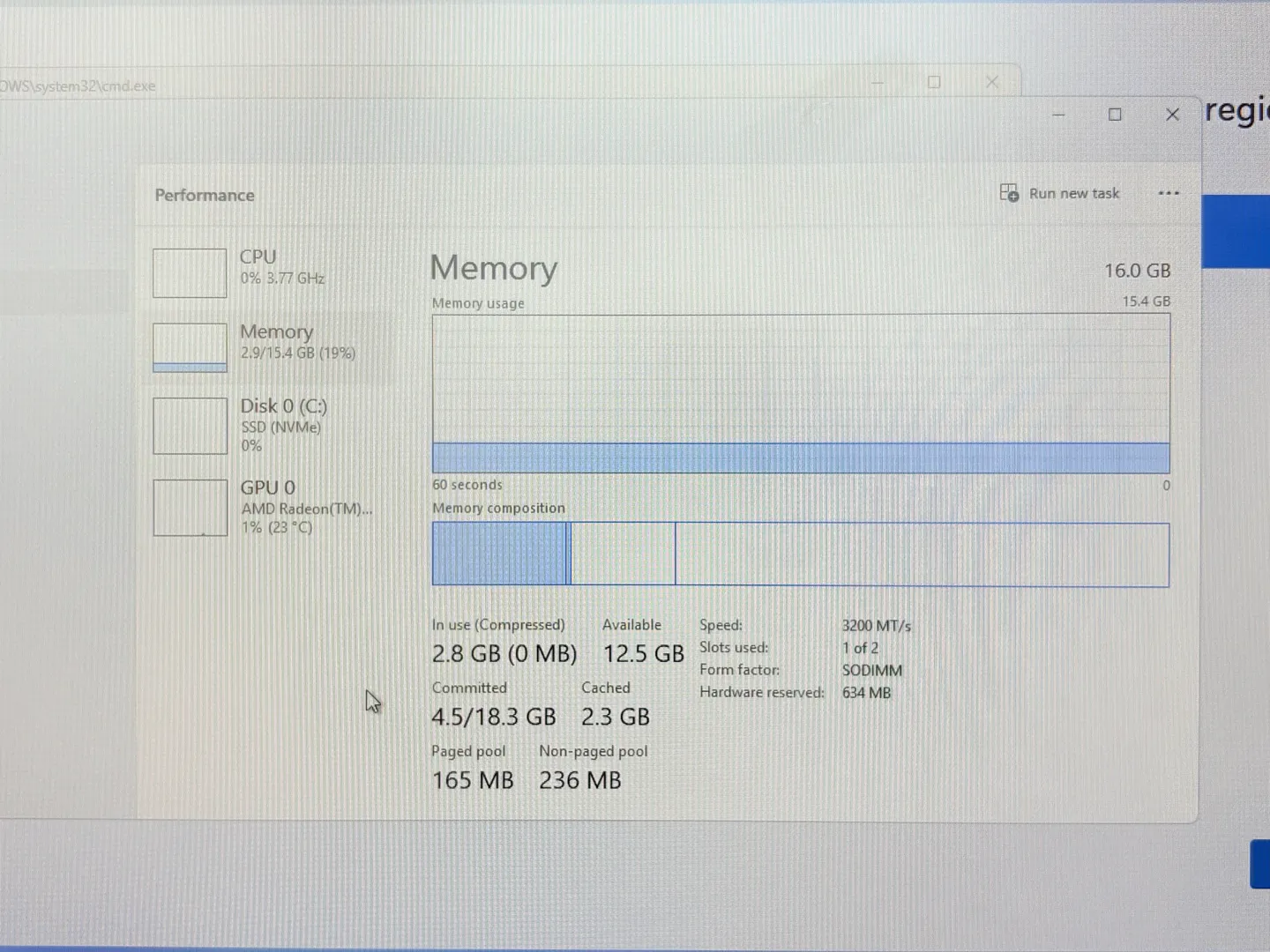Close the Task Manager window

point(1172,115)
